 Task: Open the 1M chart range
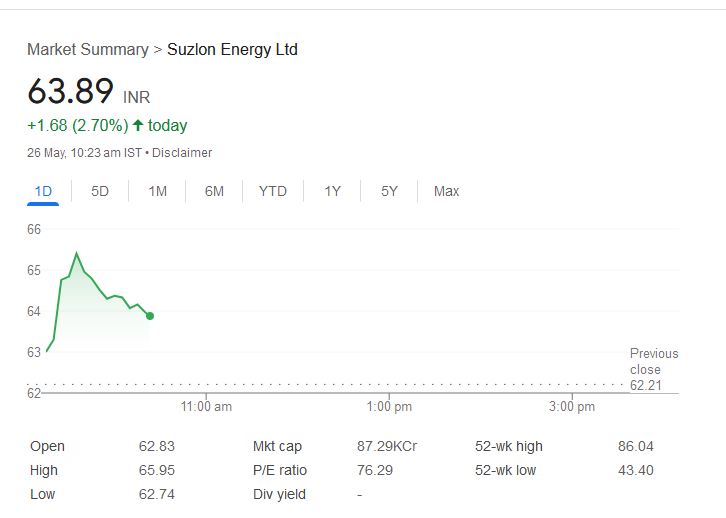(157, 191)
